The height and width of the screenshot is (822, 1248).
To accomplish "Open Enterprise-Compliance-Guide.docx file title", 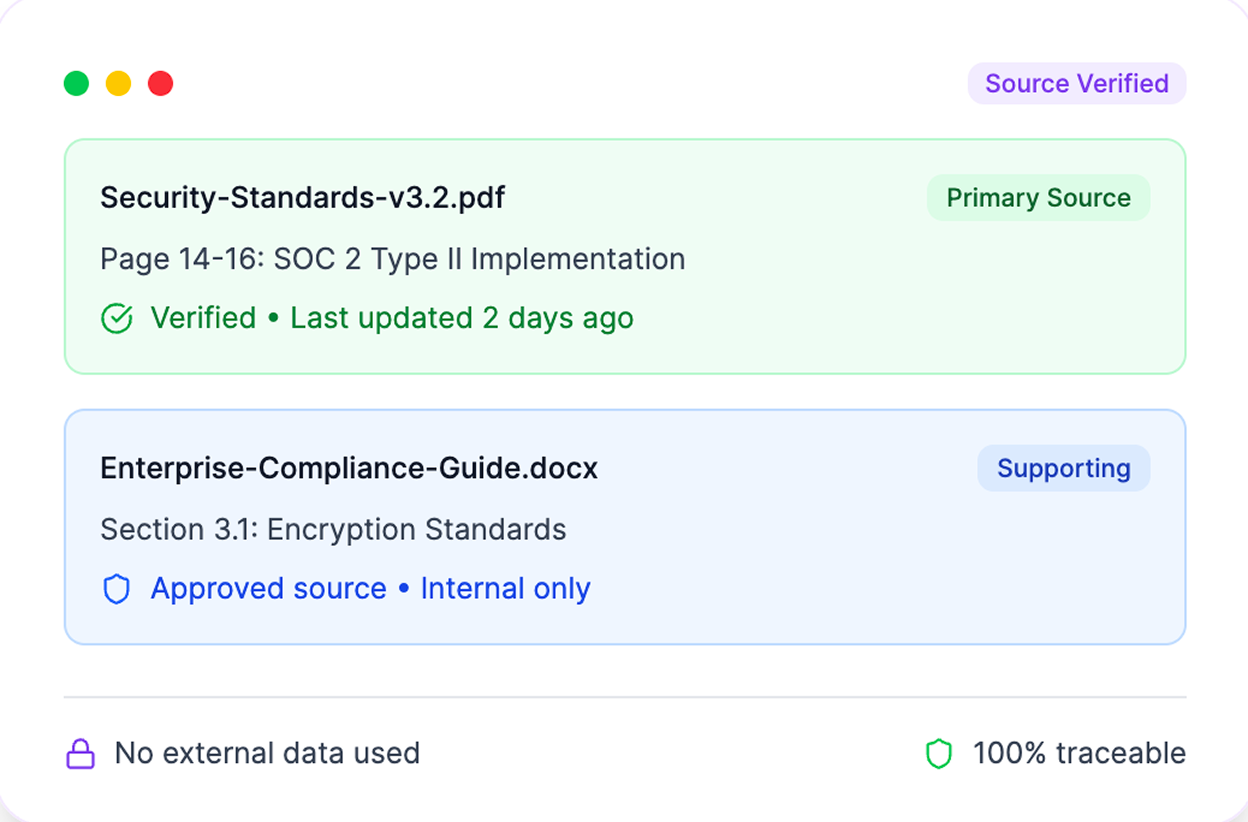I will (349, 468).
